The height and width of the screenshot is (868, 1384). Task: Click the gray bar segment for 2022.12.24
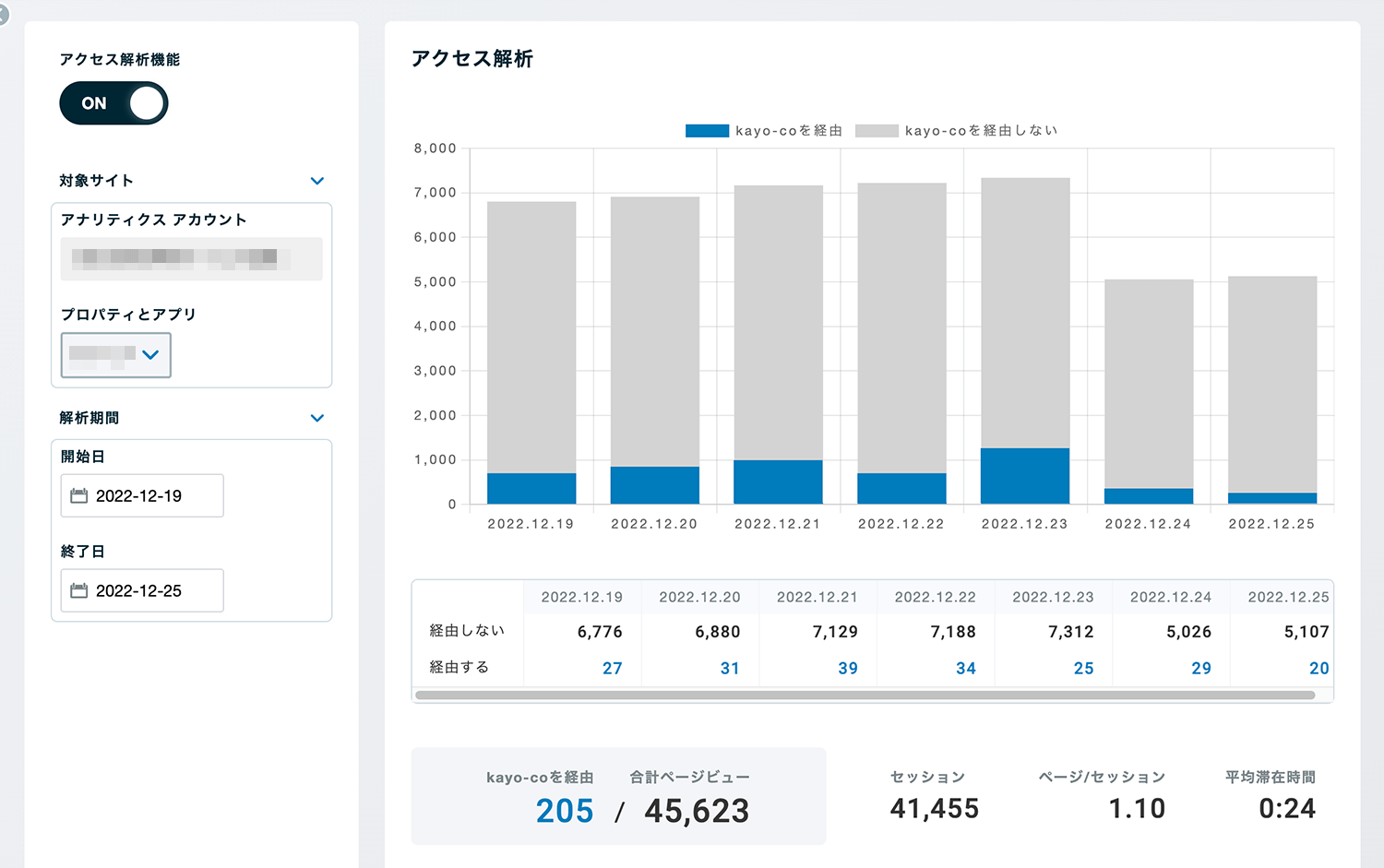(1149, 383)
